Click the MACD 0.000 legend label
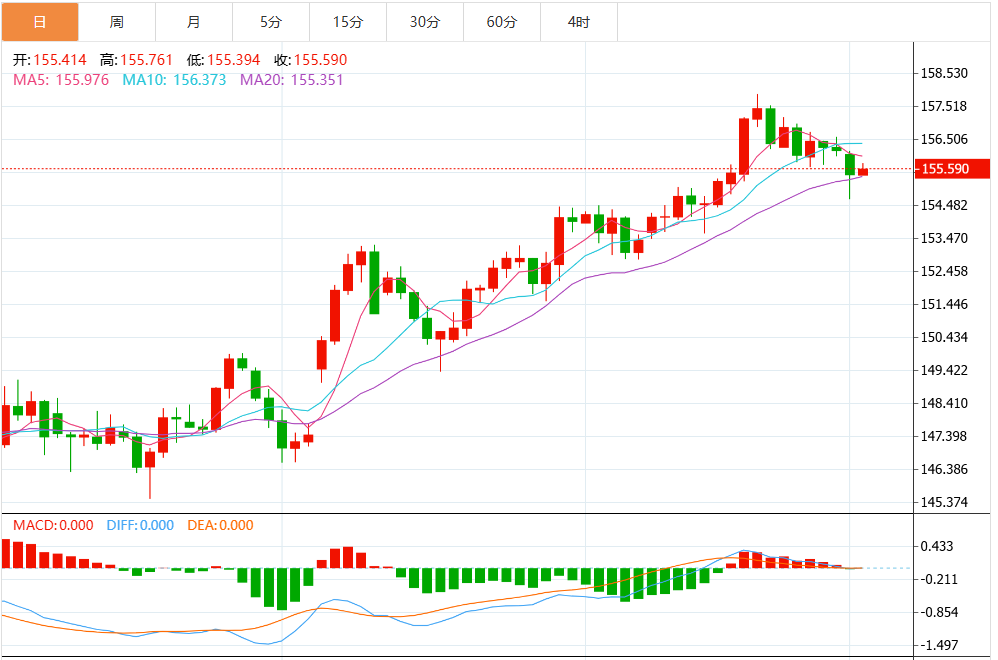Screen dimensions: 998x660 point(53,525)
